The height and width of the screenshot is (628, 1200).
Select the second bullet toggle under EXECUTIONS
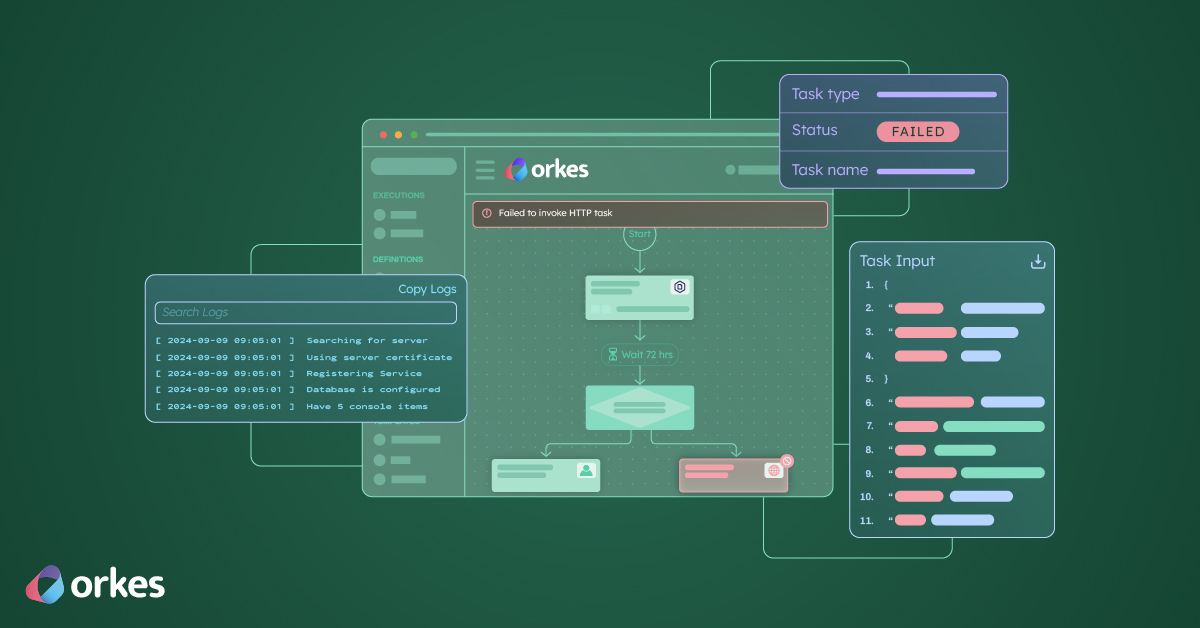379,233
